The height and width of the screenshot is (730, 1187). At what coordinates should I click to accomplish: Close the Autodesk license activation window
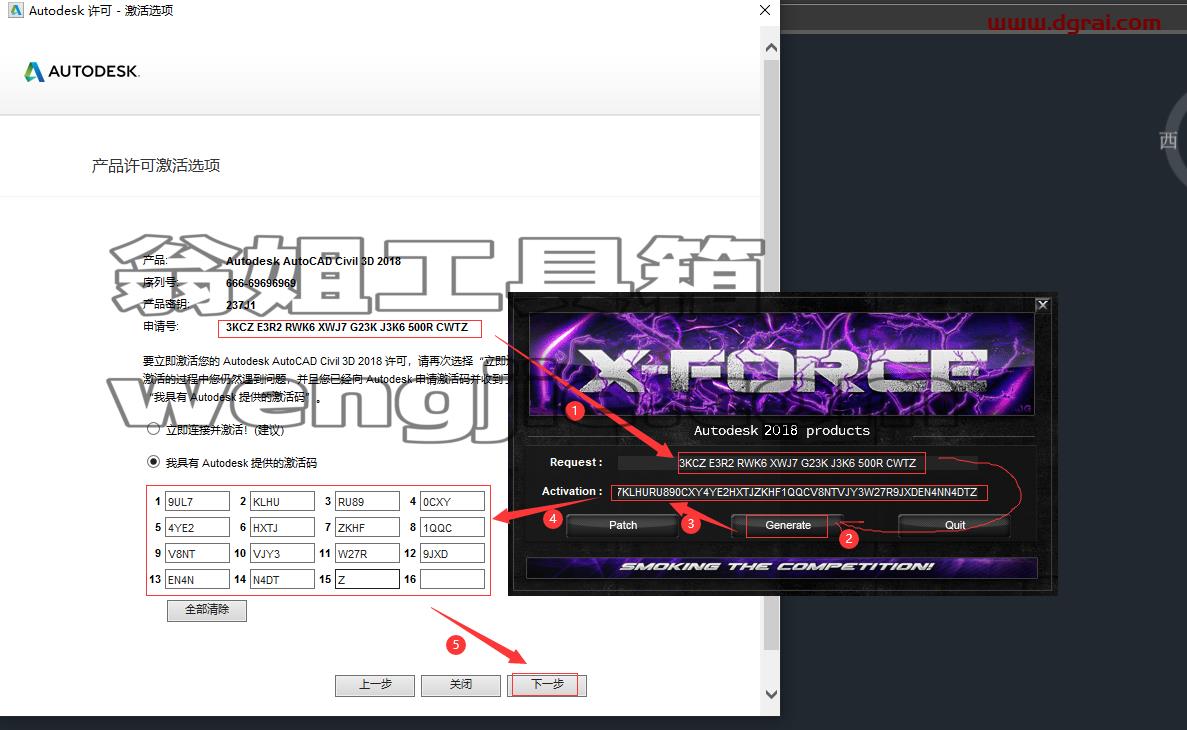point(765,10)
